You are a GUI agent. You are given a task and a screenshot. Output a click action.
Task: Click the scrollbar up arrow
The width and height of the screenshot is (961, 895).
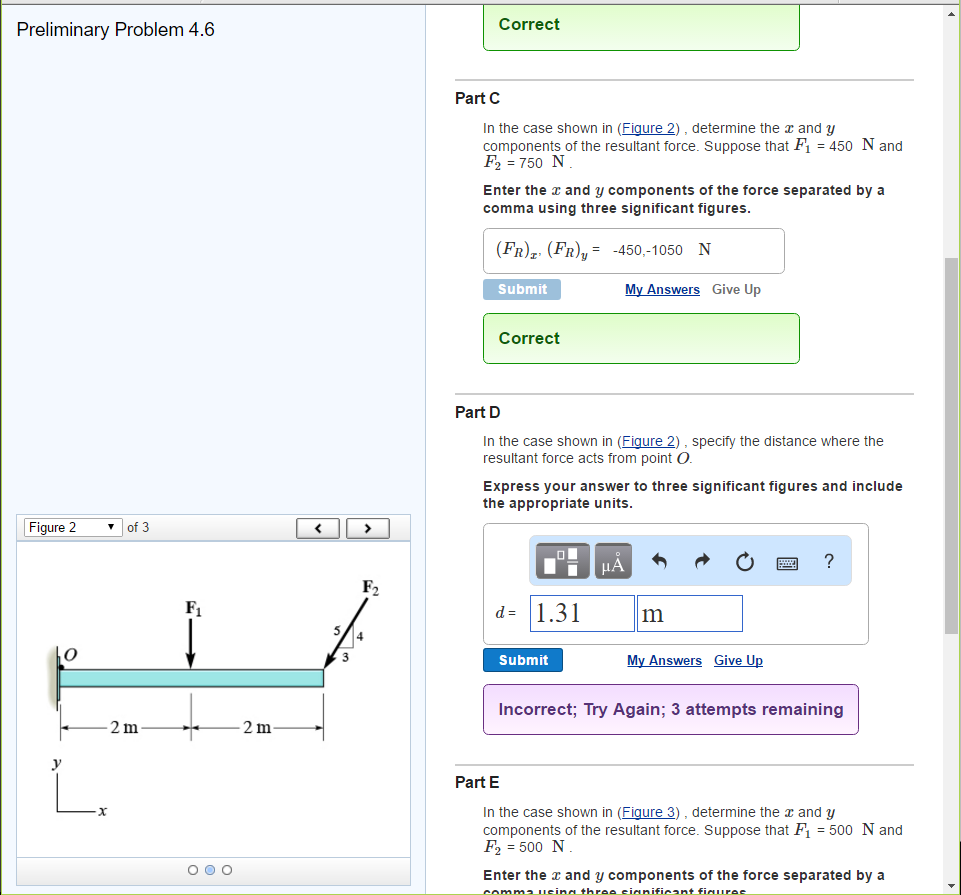(951, 13)
